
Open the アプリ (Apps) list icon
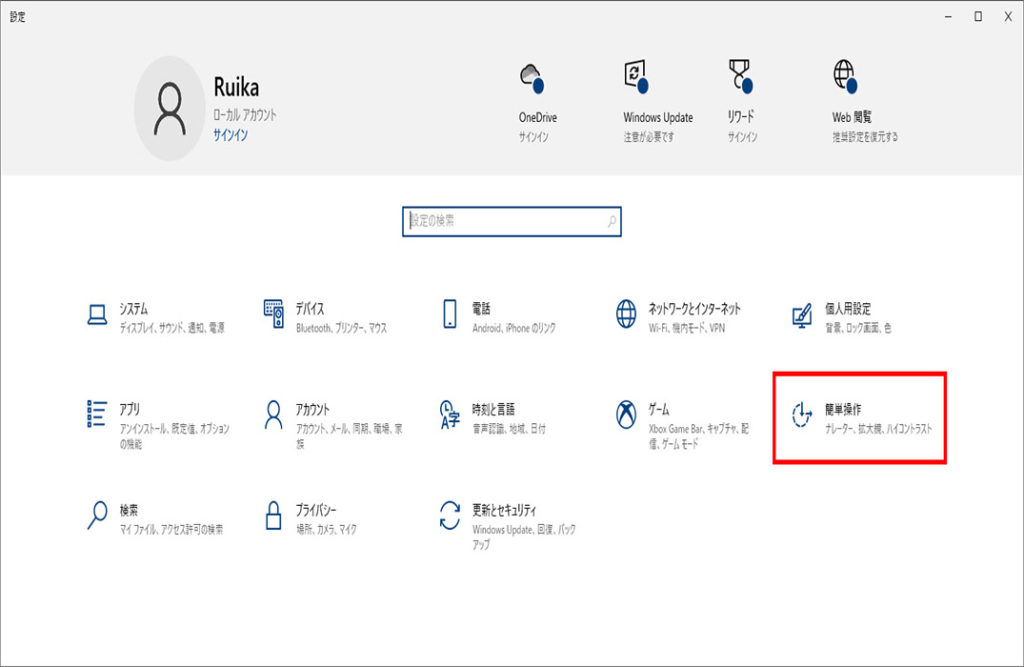tap(97, 414)
